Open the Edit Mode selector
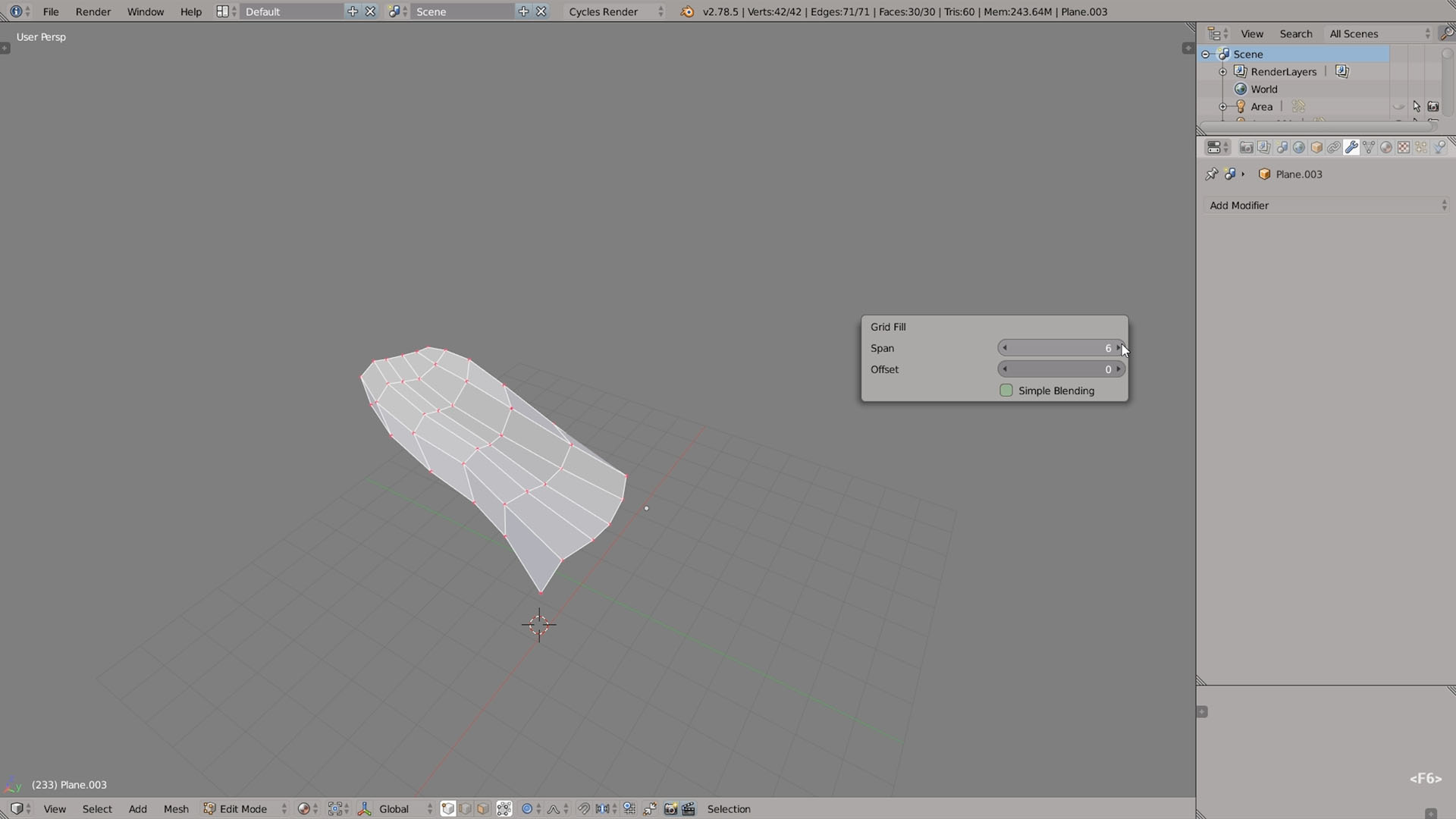1456x819 pixels. click(246, 809)
